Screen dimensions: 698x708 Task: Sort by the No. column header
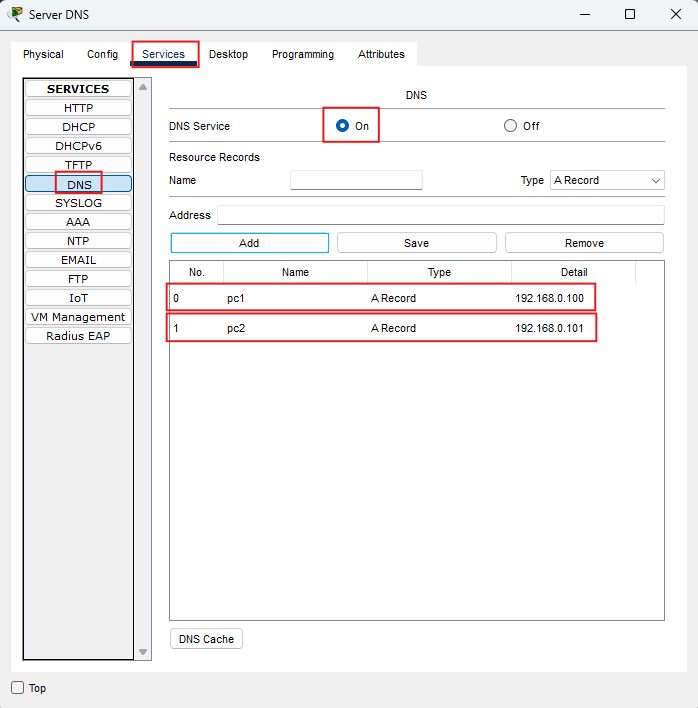197,272
